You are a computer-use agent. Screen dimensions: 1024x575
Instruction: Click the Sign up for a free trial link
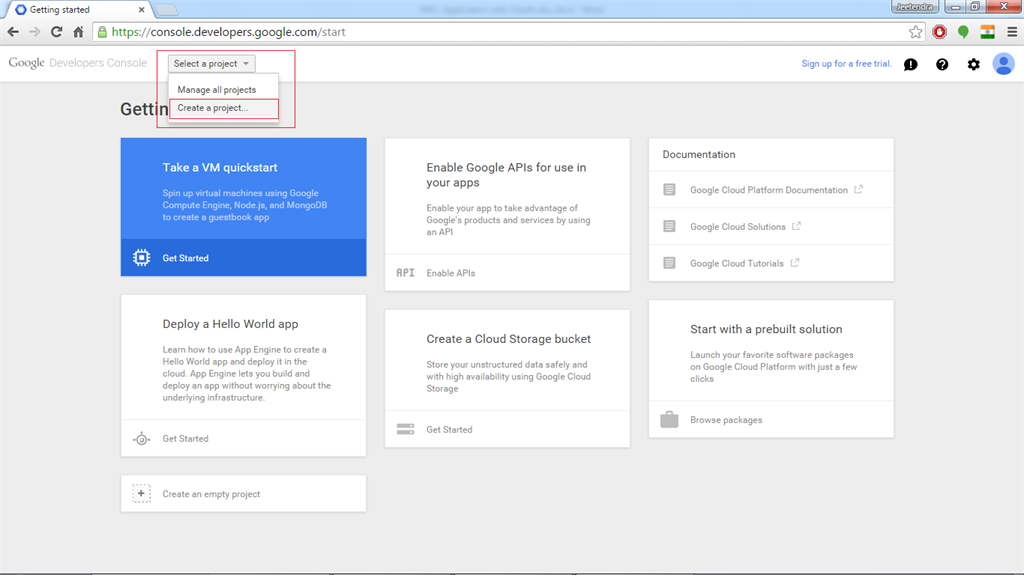point(846,63)
